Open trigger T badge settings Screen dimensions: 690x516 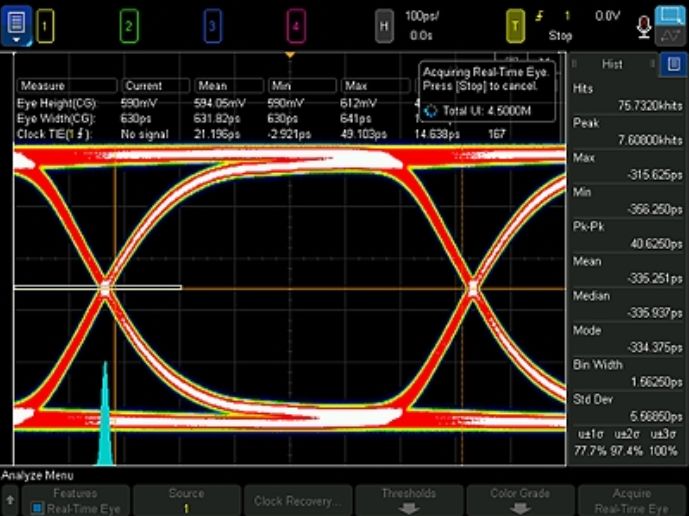514,25
